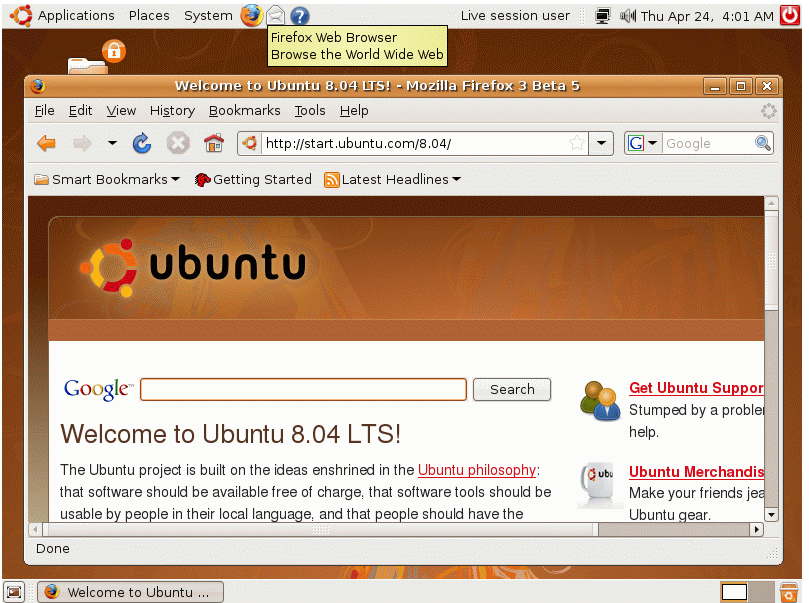Viewport: 809px width, 603px height.
Task: Click the scroll up arrow
Action: click(x=771, y=203)
